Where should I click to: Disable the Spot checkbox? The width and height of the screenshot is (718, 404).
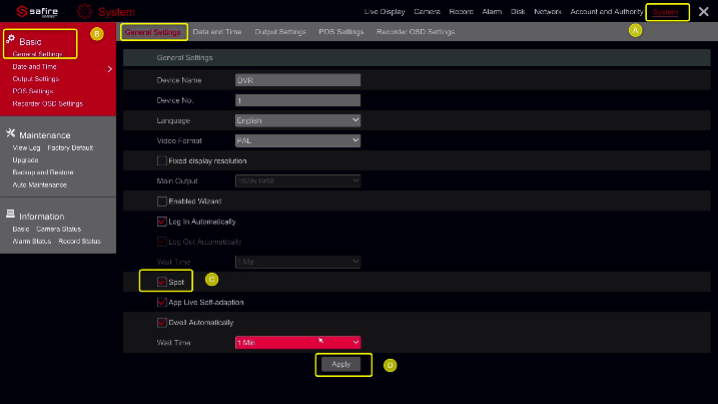tap(162, 282)
